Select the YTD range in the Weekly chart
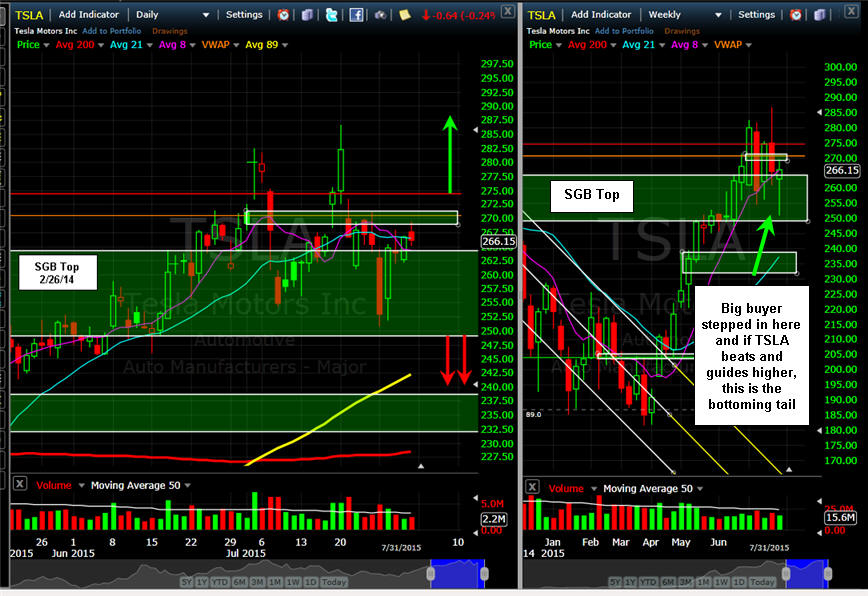Viewport: 868px width, 596px height. 648,582
